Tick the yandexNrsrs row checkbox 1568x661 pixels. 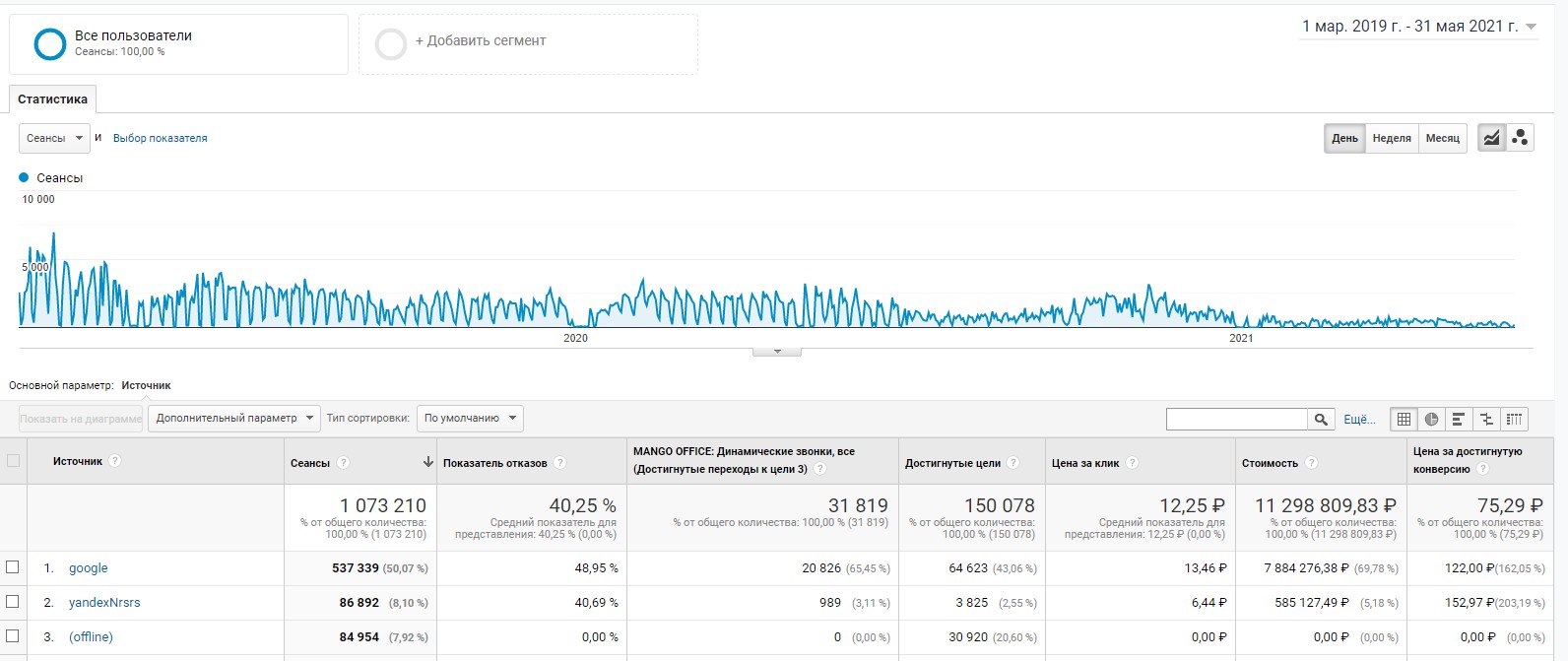(13, 602)
